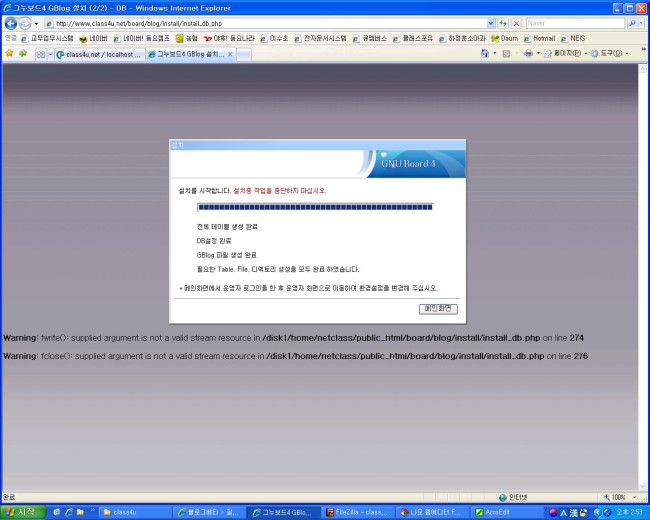Expand the address bar URL history dropdown
This screenshot has height=520, width=650.
tap(491, 23)
